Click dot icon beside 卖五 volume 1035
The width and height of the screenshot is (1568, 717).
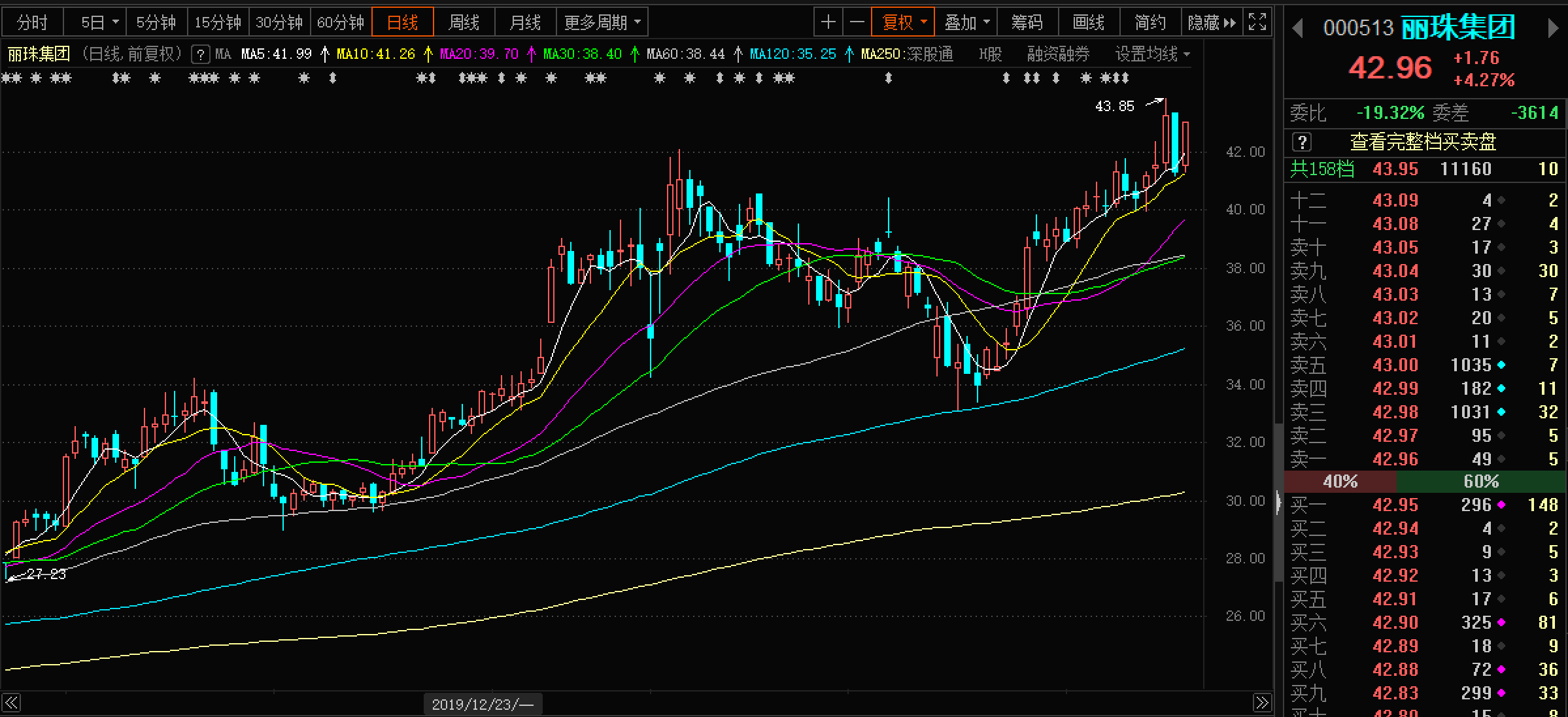pyautogui.click(x=1501, y=365)
